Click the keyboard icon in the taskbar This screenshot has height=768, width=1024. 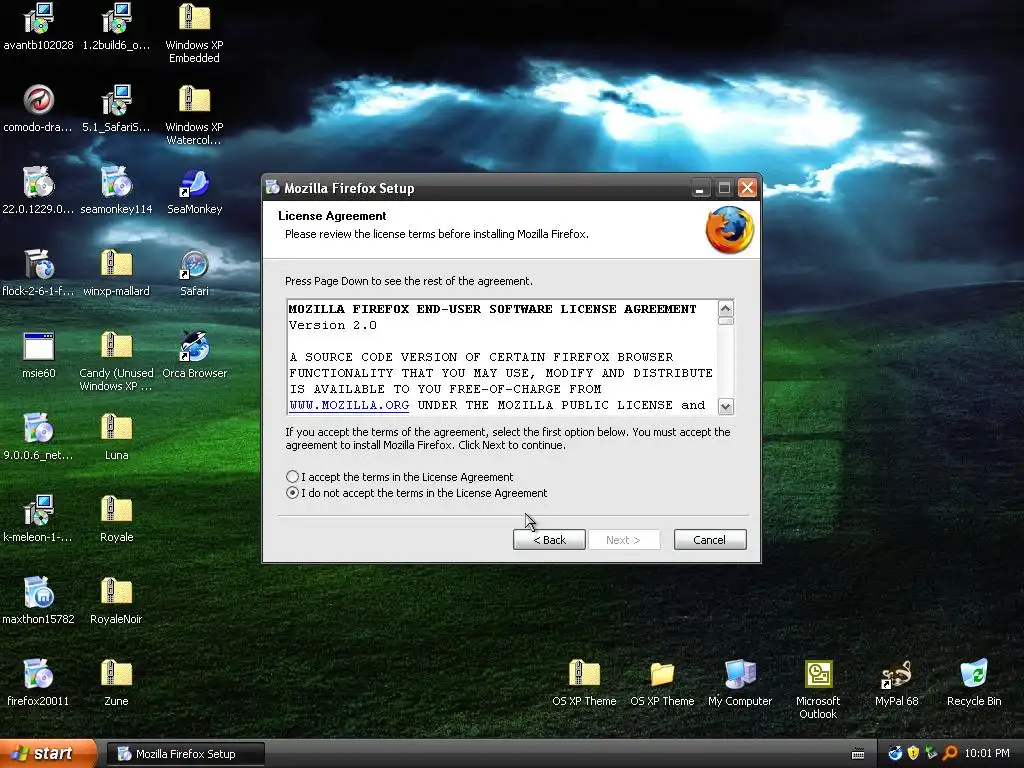pyautogui.click(x=858, y=754)
